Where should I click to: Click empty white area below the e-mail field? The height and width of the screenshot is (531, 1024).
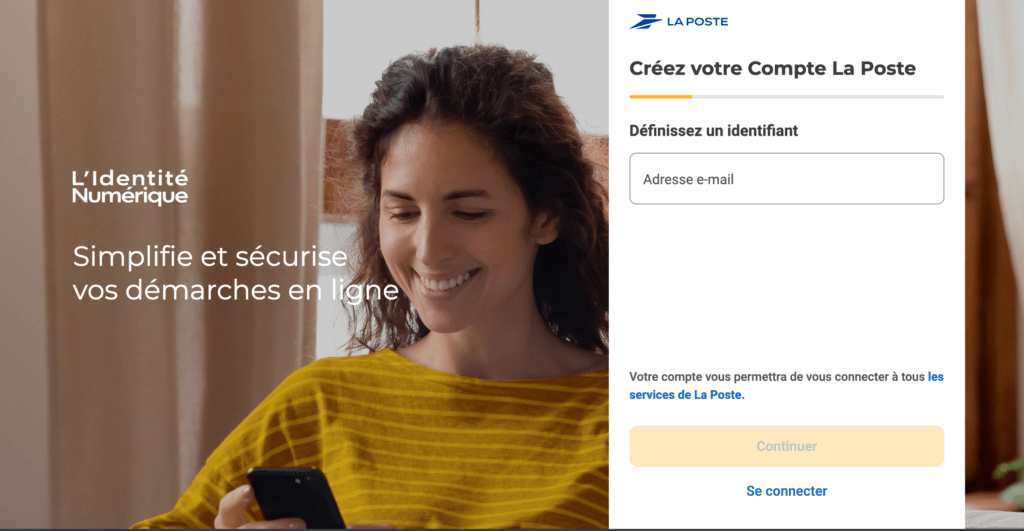786,287
